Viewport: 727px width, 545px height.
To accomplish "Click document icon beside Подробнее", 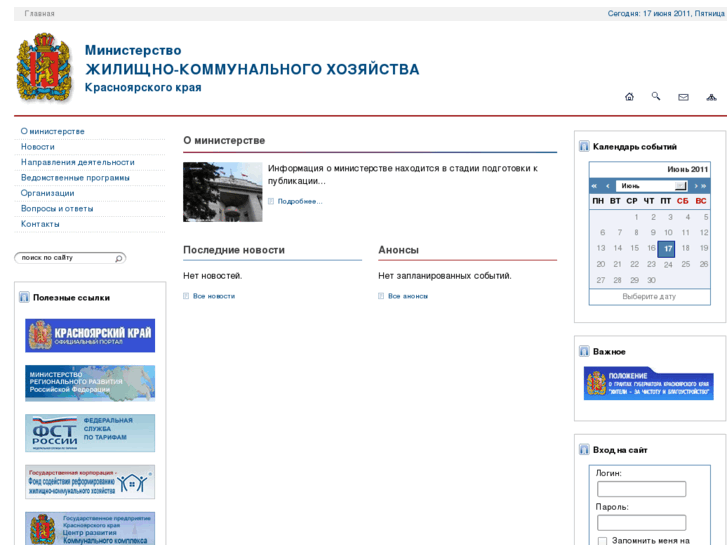I will coord(271,201).
